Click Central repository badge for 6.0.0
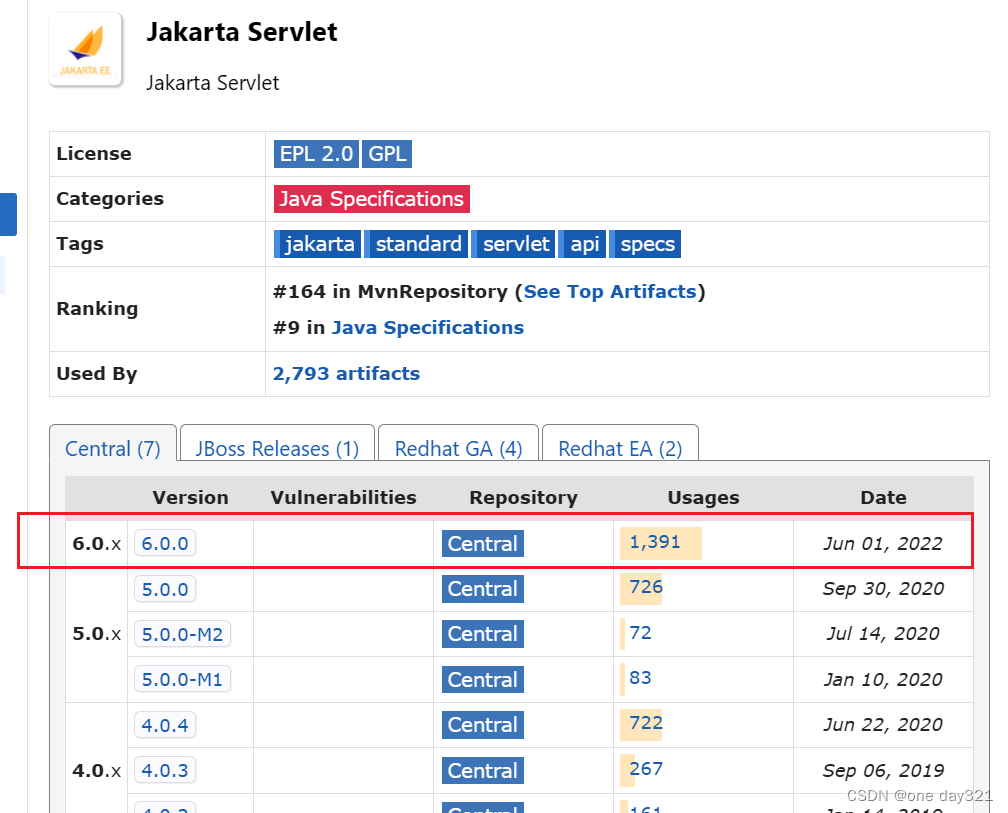Image resolution: width=1008 pixels, height=813 pixels. 483,544
